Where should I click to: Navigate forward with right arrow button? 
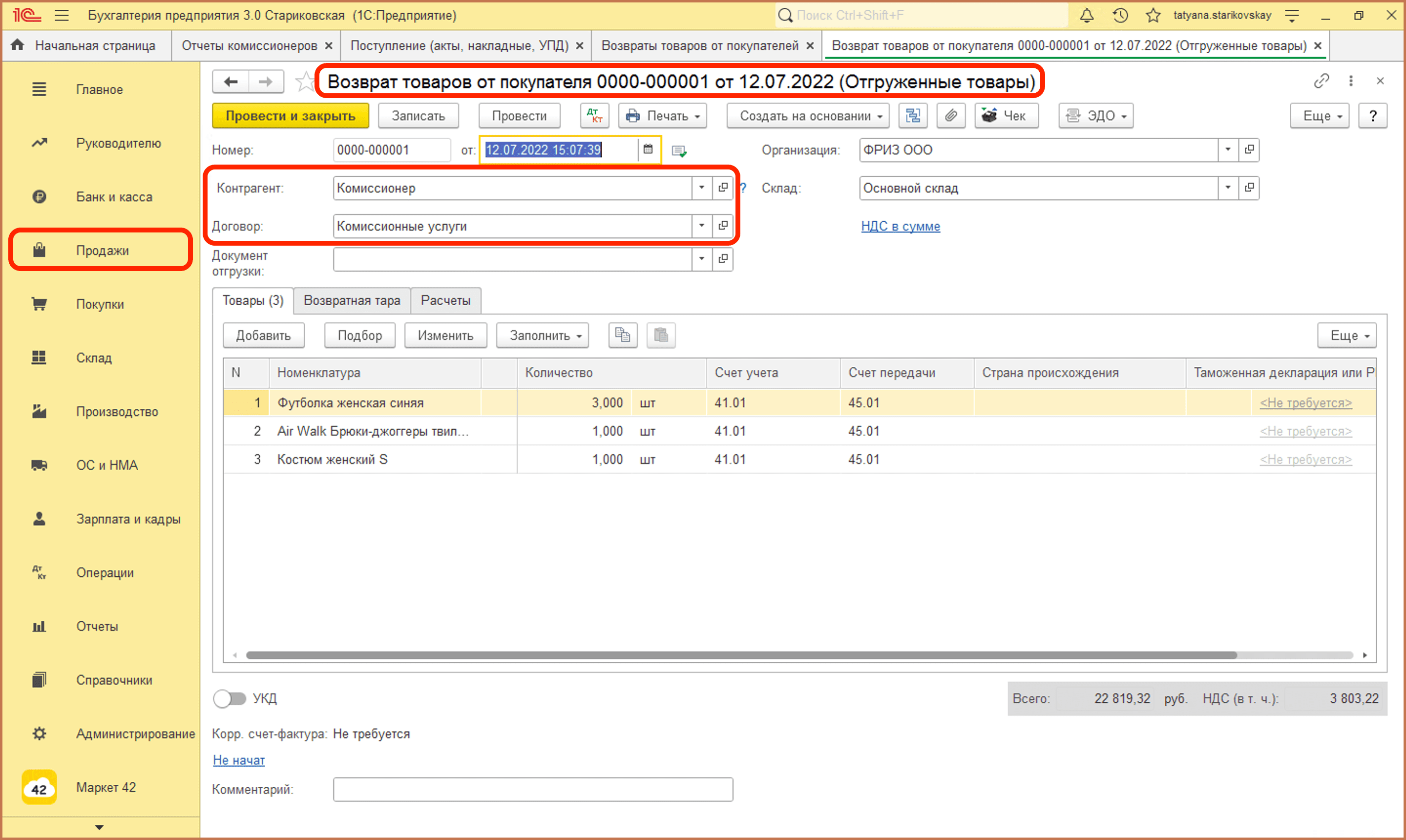click(x=266, y=82)
